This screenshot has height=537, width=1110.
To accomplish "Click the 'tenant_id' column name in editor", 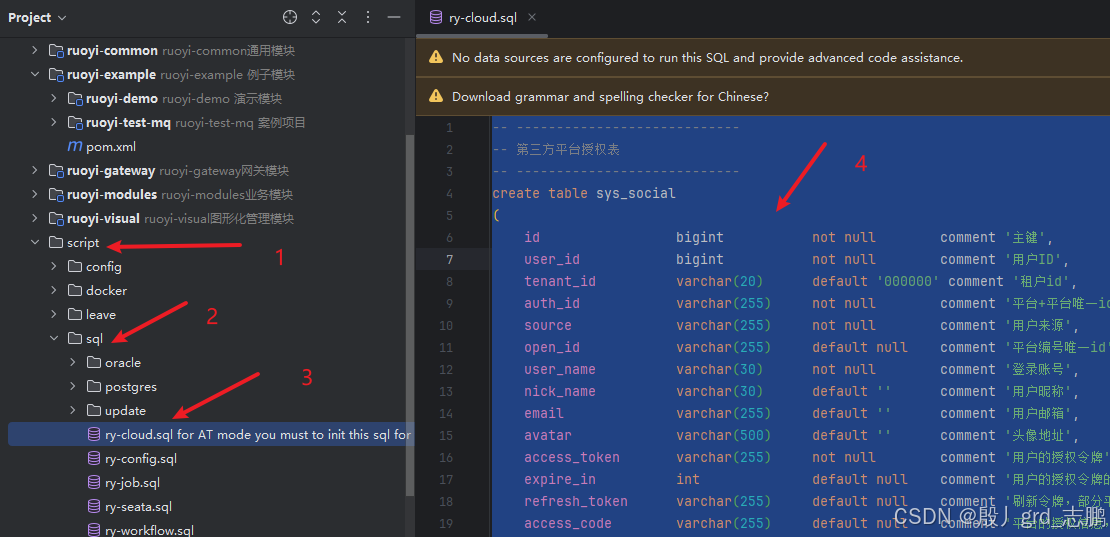I will point(560,282).
